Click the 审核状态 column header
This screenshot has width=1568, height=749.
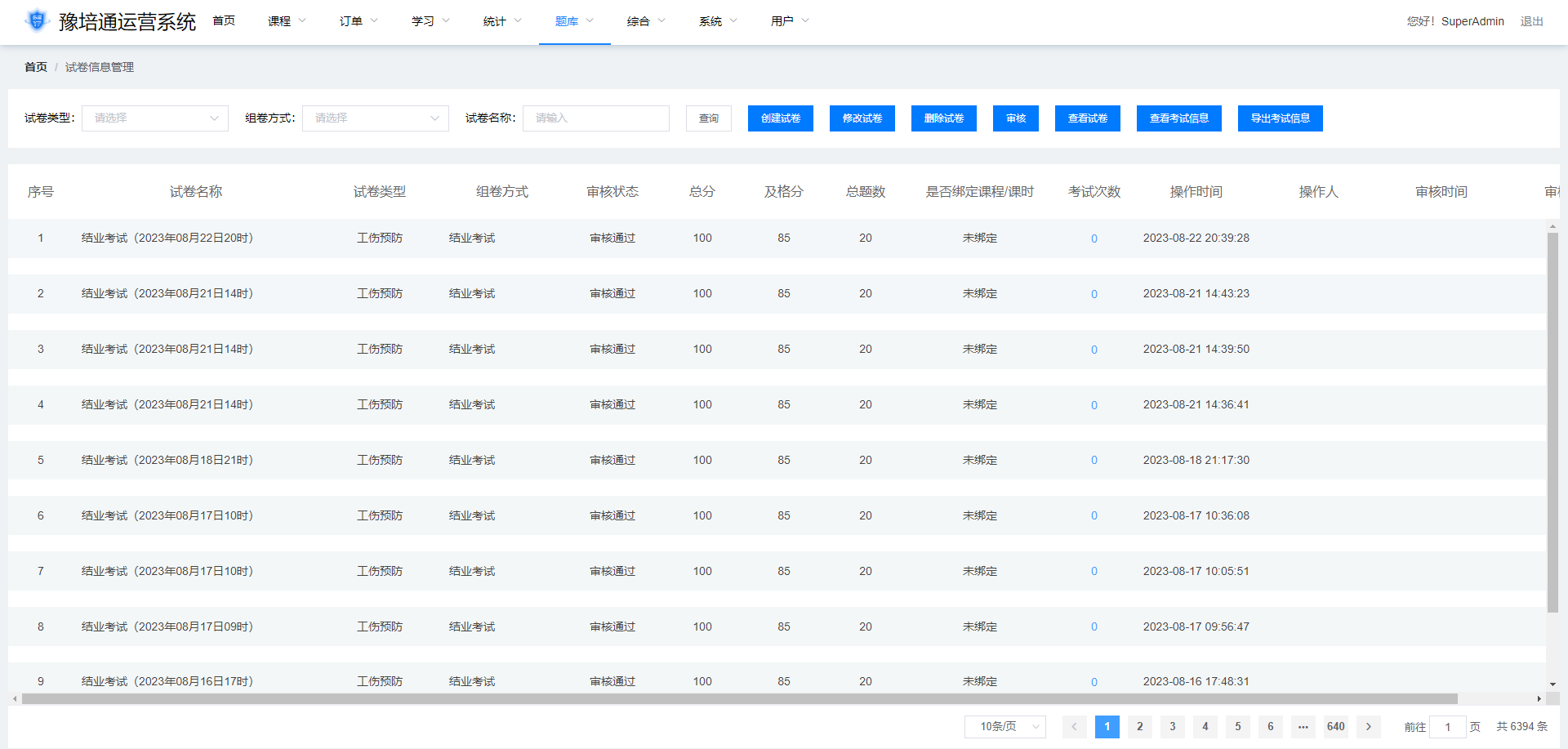click(x=612, y=192)
